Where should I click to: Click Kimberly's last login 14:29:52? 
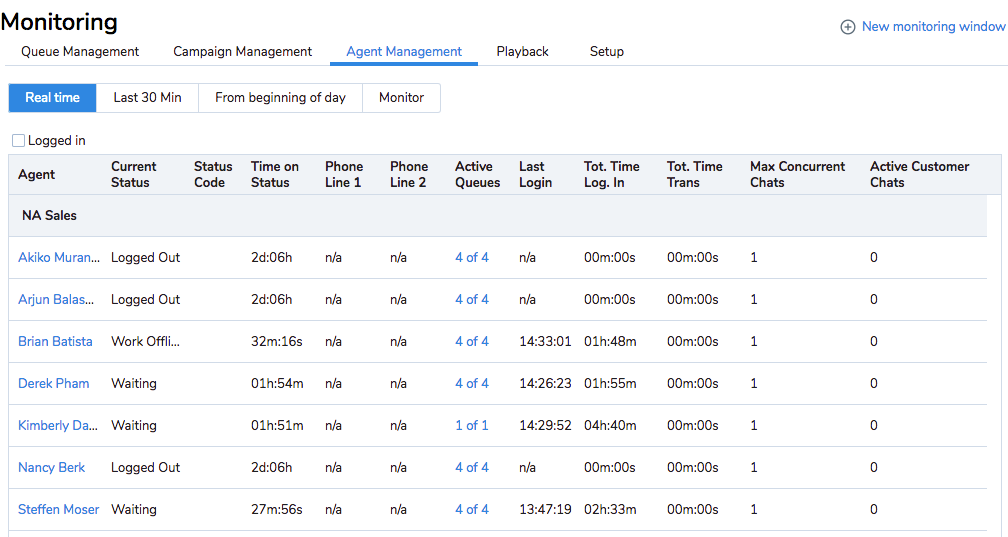point(545,425)
